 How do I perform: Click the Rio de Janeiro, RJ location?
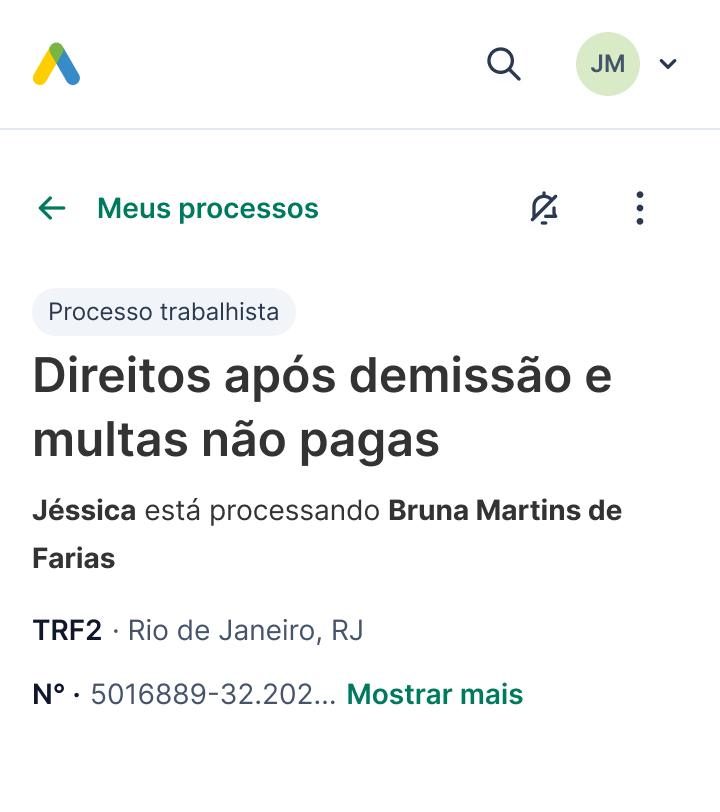point(245,631)
